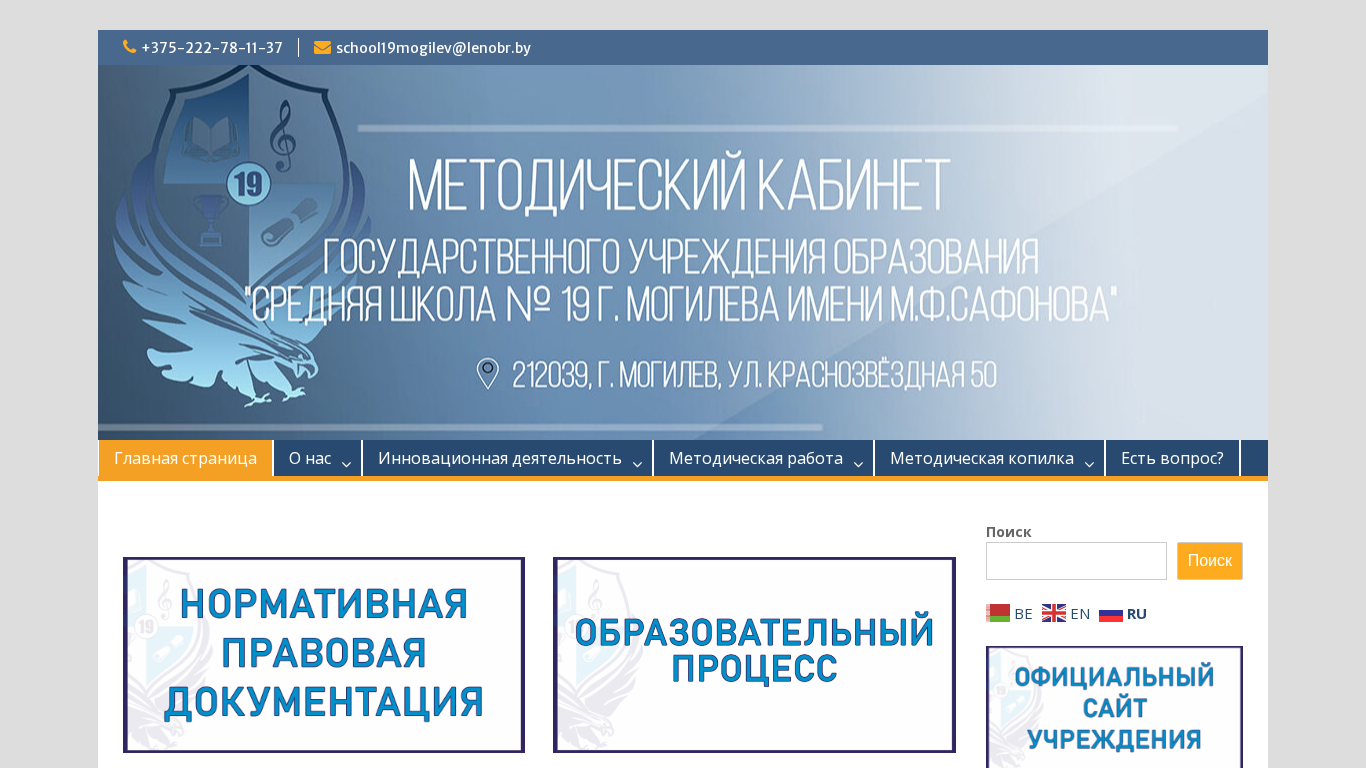
Task: Open the phone number +375-222-78-11-37 link
Action: pyautogui.click(x=212, y=48)
